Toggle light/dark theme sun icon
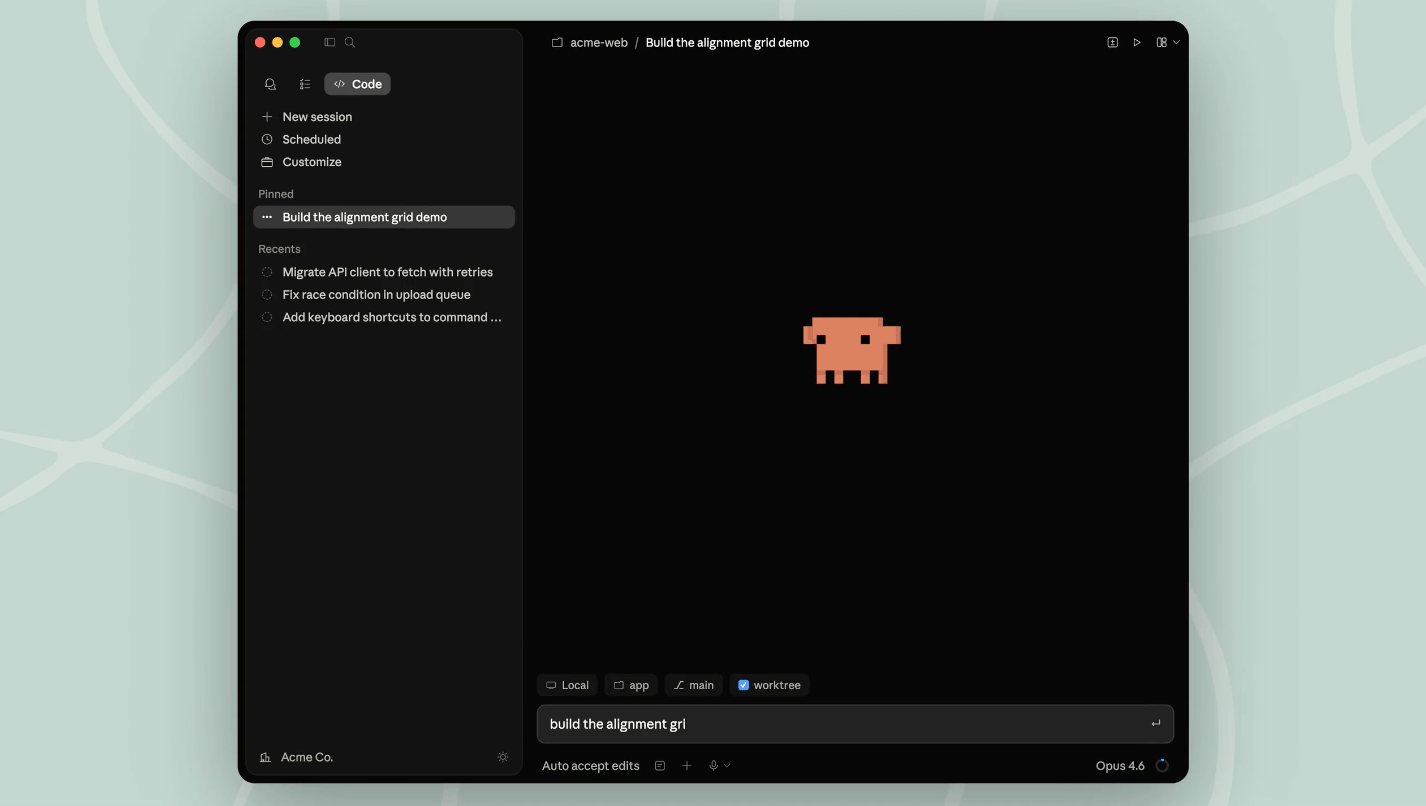 pyautogui.click(x=503, y=757)
